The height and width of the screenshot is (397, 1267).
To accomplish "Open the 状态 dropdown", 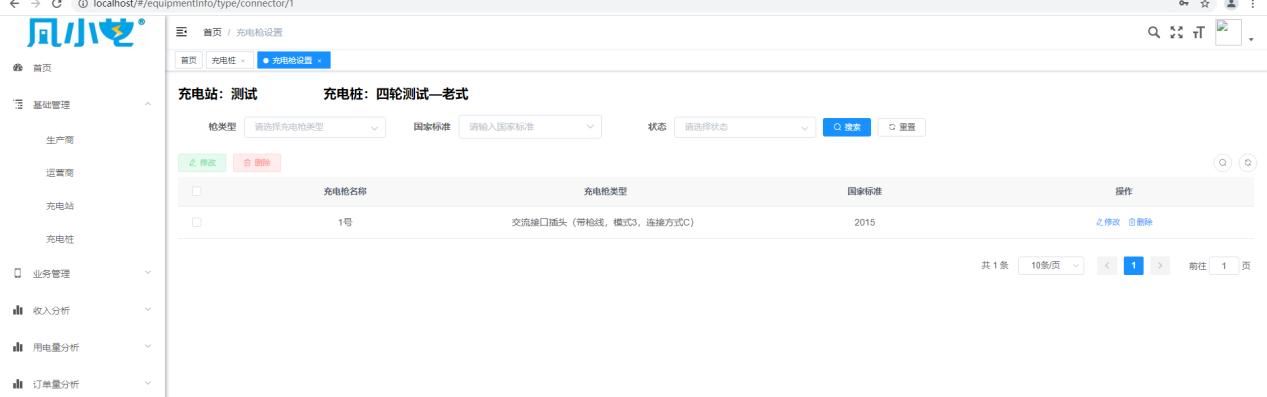I will 745,127.
